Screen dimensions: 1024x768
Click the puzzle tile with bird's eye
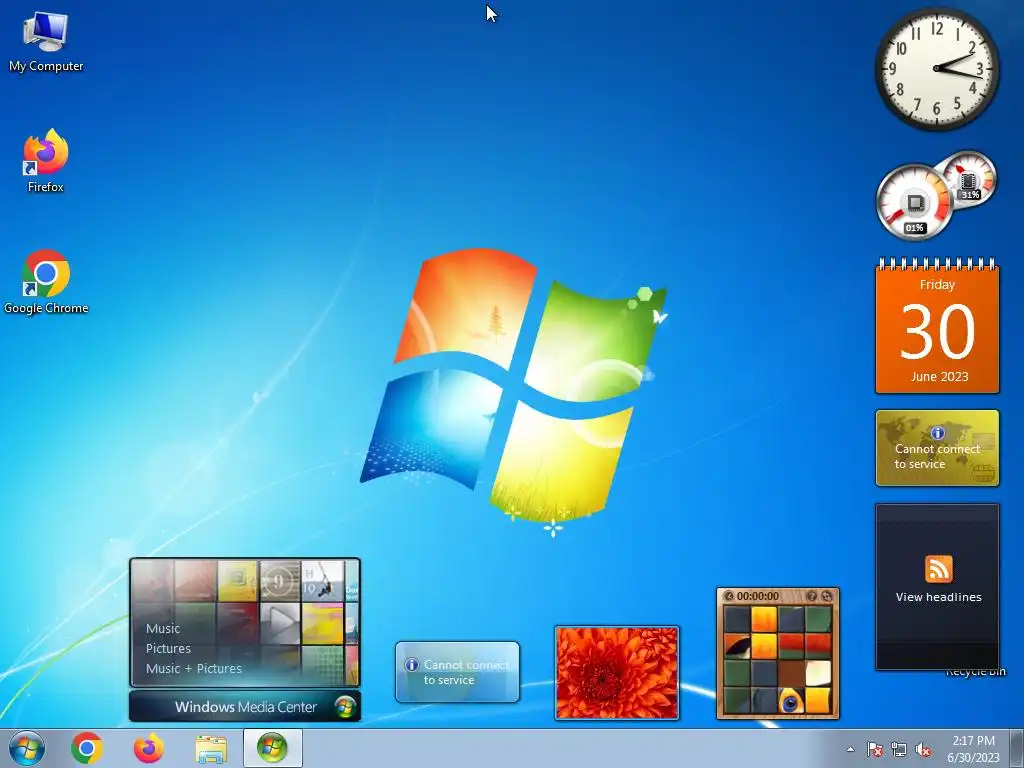(x=791, y=701)
